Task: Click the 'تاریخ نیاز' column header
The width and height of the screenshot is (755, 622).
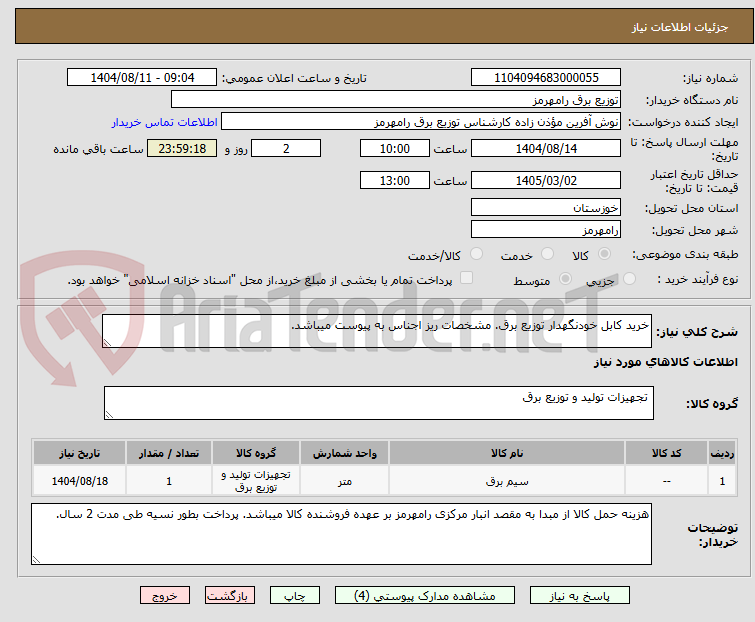Action: pyautogui.click(x=80, y=453)
